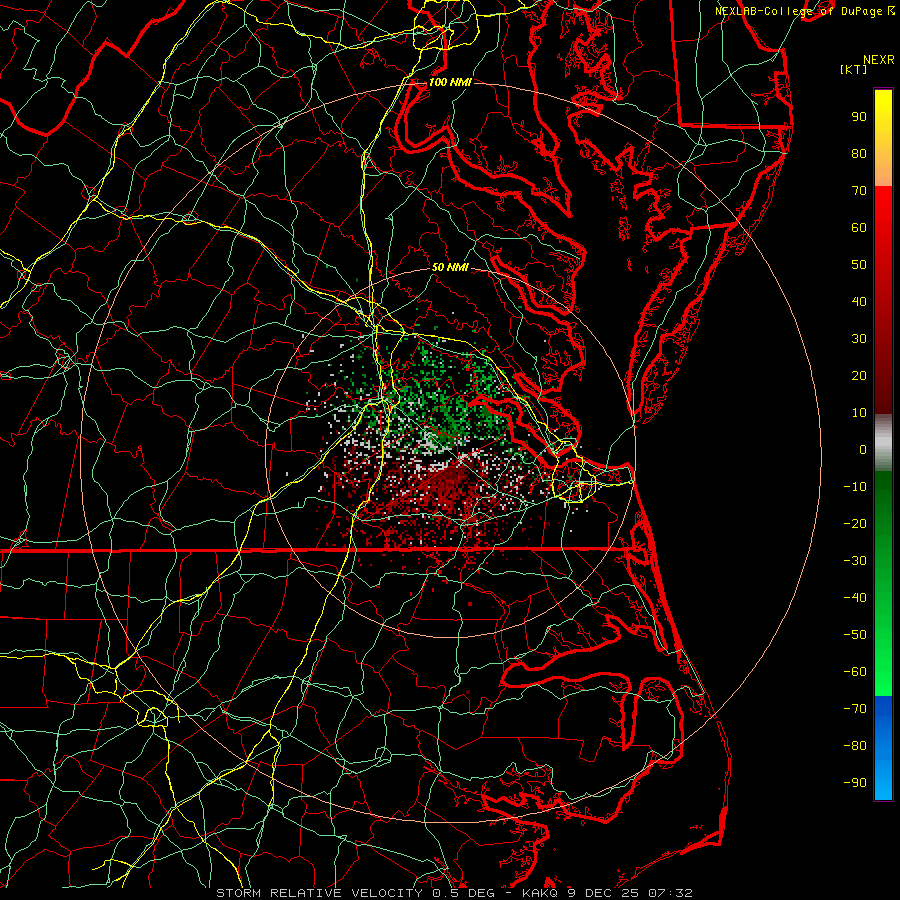Image resolution: width=900 pixels, height=900 pixels.
Task: Click the positive "80" value on the scale
Action: tap(859, 154)
